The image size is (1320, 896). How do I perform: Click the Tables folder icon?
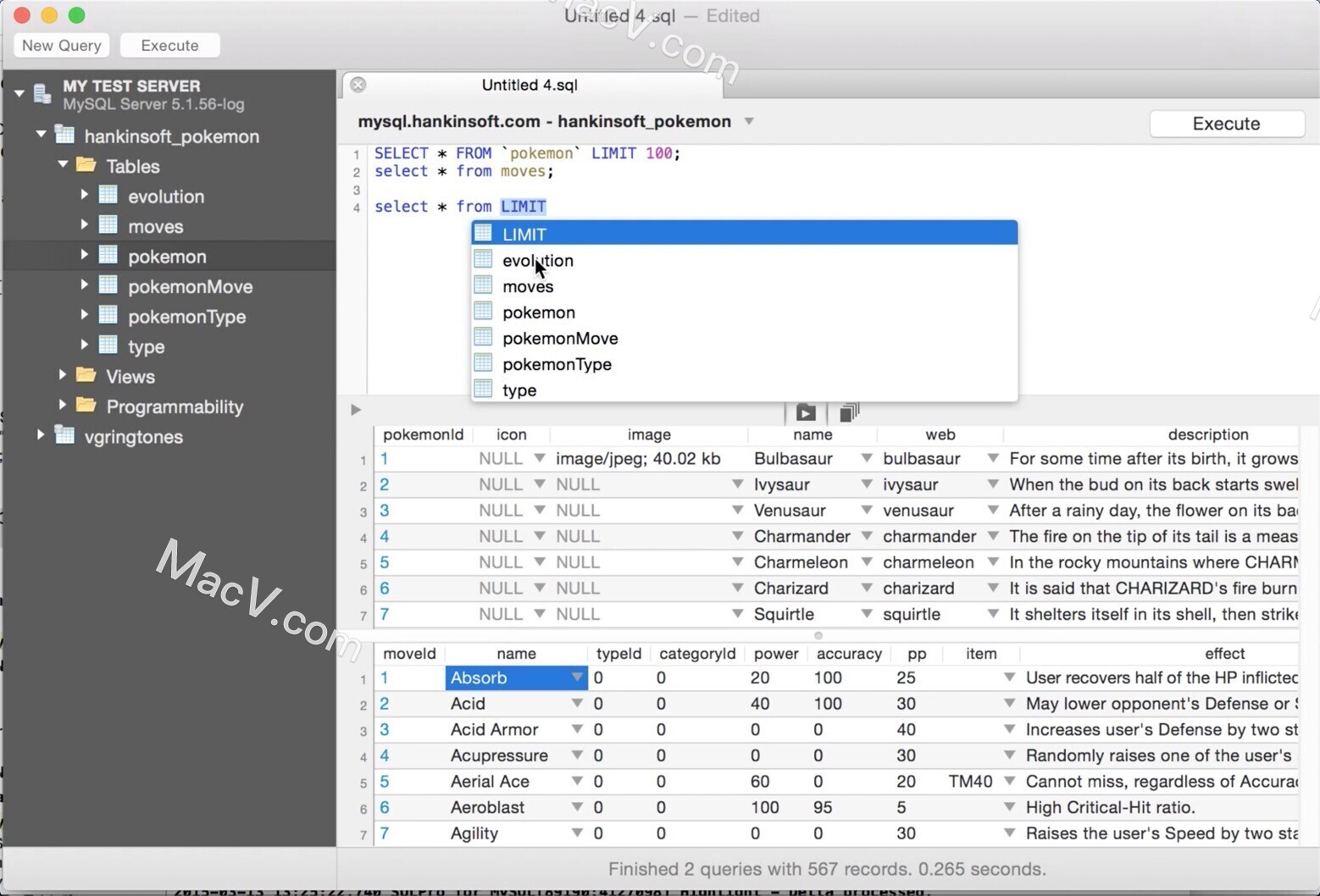tap(86, 166)
